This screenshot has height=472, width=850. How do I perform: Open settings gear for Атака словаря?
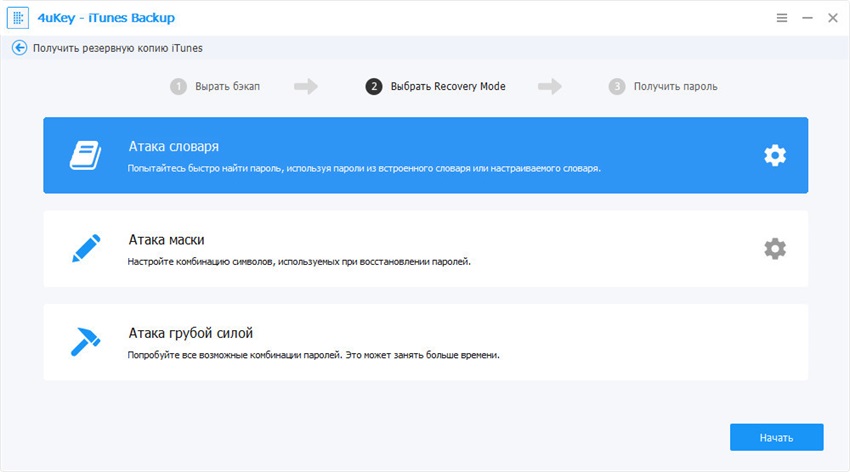click(x=775, y=156)
